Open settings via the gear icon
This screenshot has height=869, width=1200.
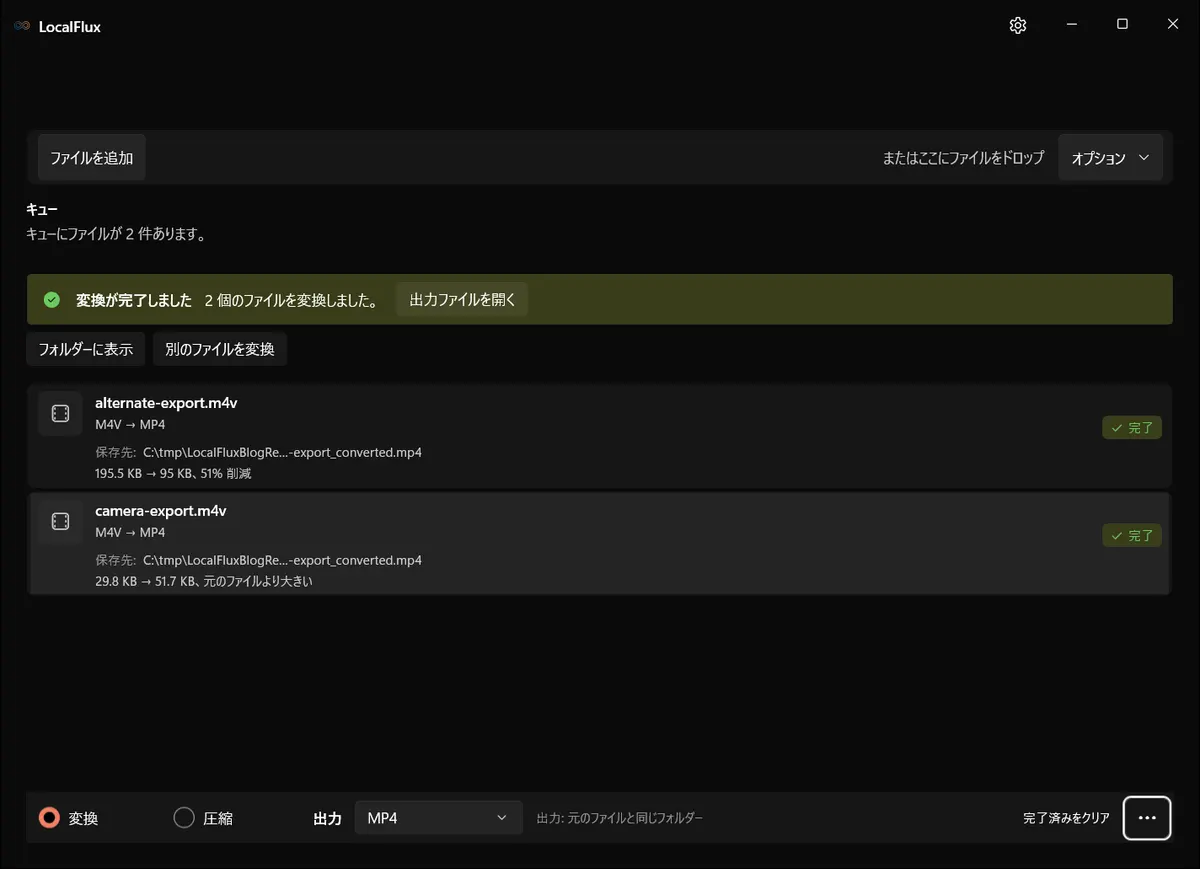(1018, 26)
